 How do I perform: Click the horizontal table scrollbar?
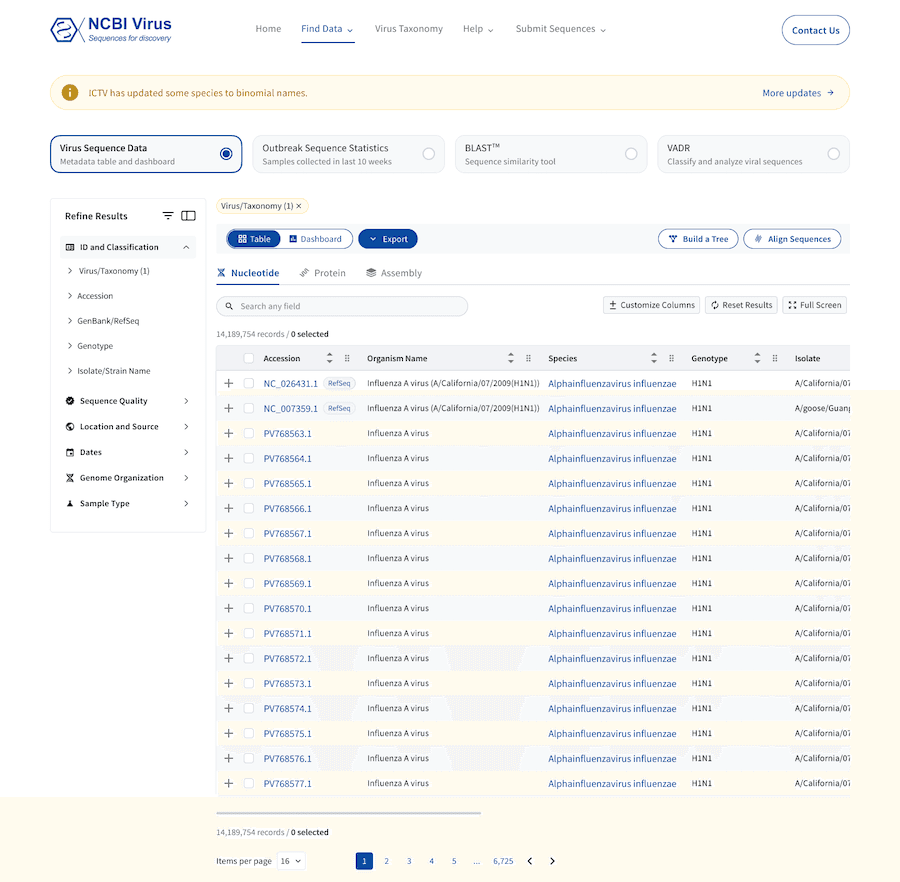coord(348,813)
